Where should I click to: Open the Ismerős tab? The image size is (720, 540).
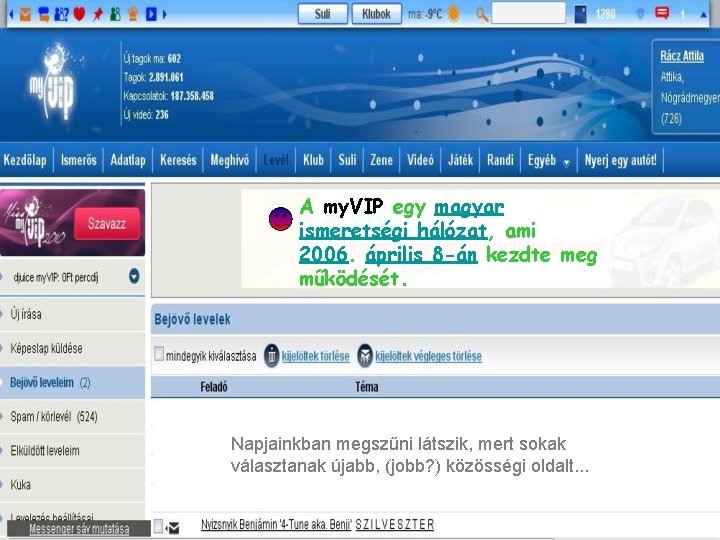(x=79, y=160)
